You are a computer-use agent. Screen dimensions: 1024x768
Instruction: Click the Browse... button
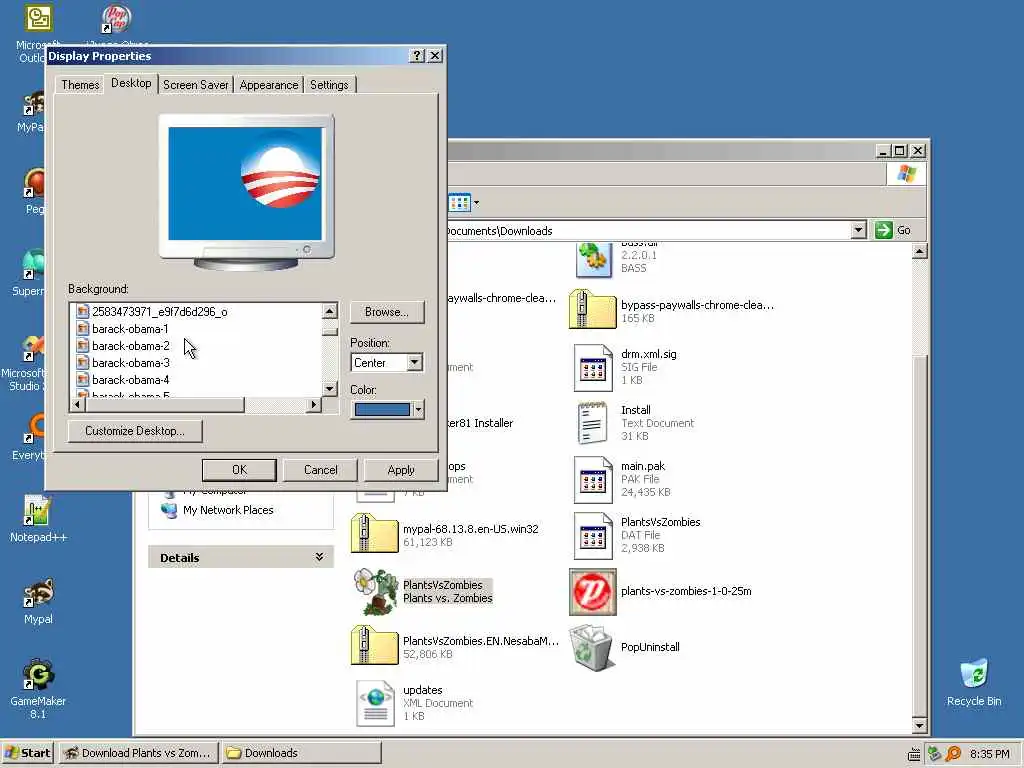tap(387, 312)
